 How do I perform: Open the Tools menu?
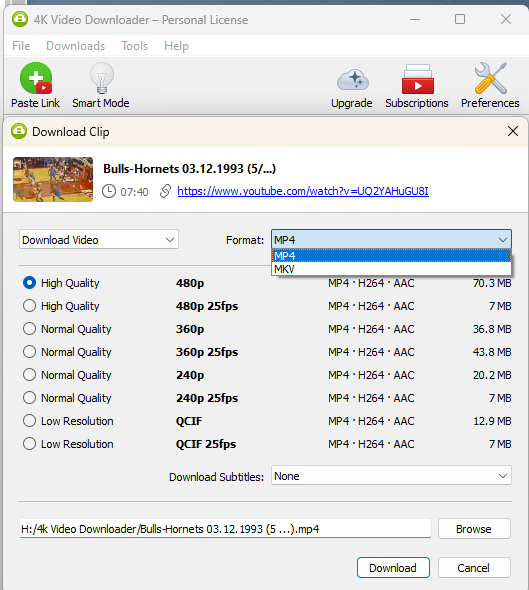[134, 46]
